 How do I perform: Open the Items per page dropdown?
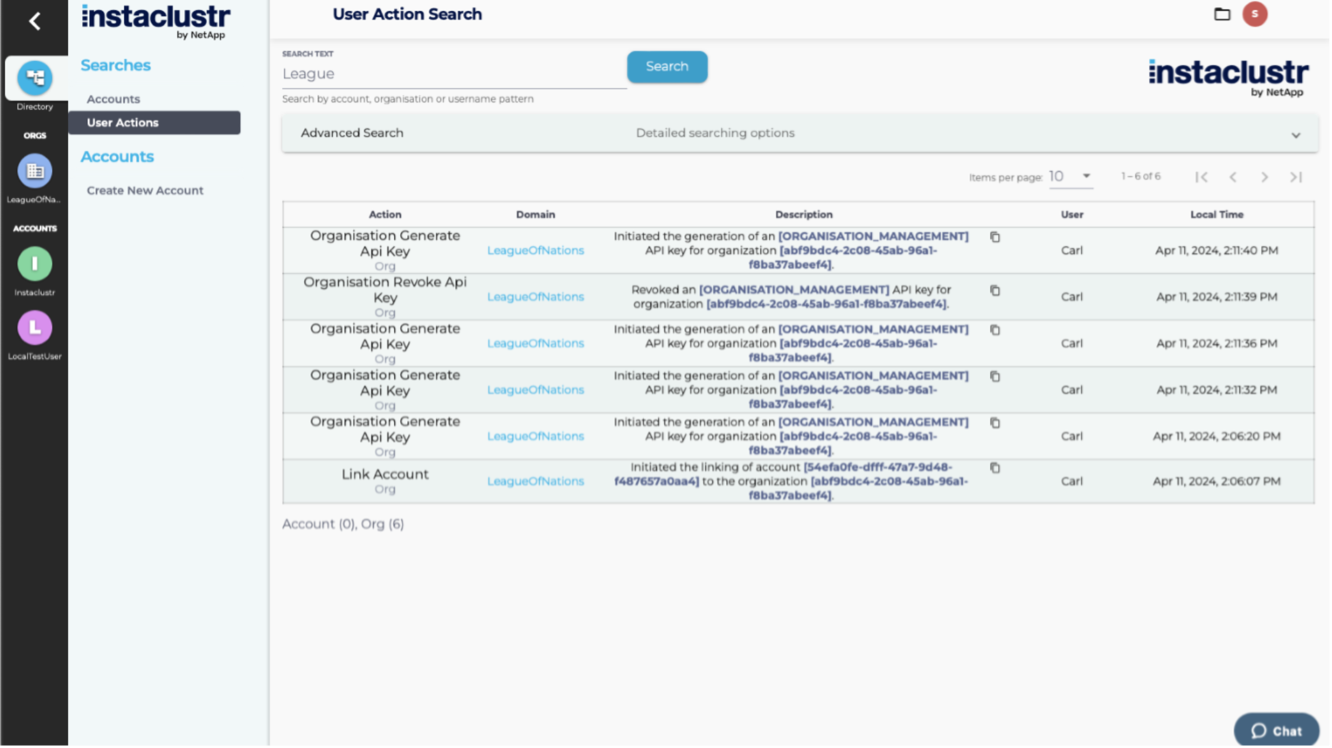[1071, 177]
